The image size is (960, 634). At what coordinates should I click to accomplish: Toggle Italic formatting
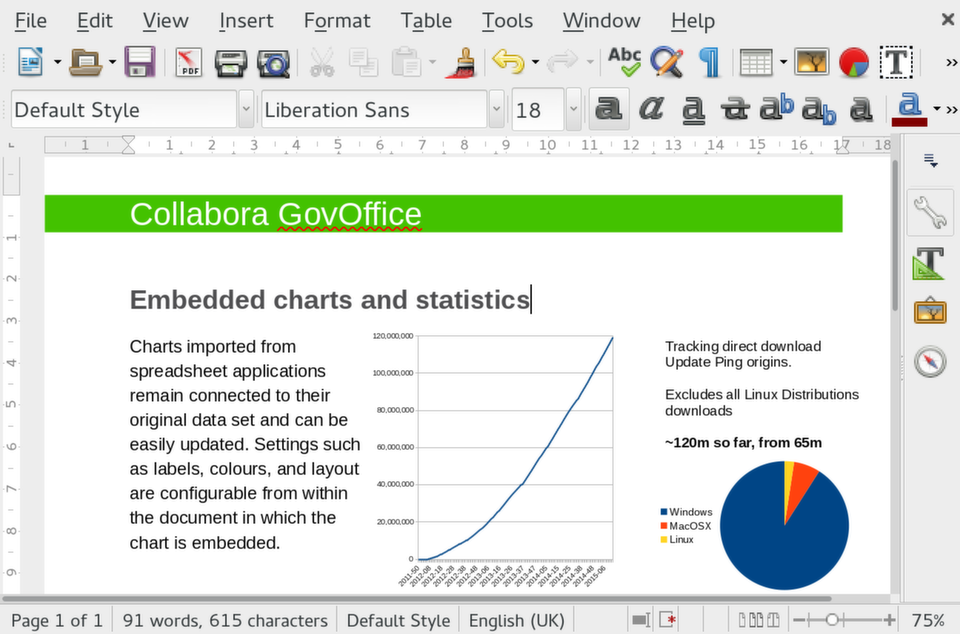point(651,109)
